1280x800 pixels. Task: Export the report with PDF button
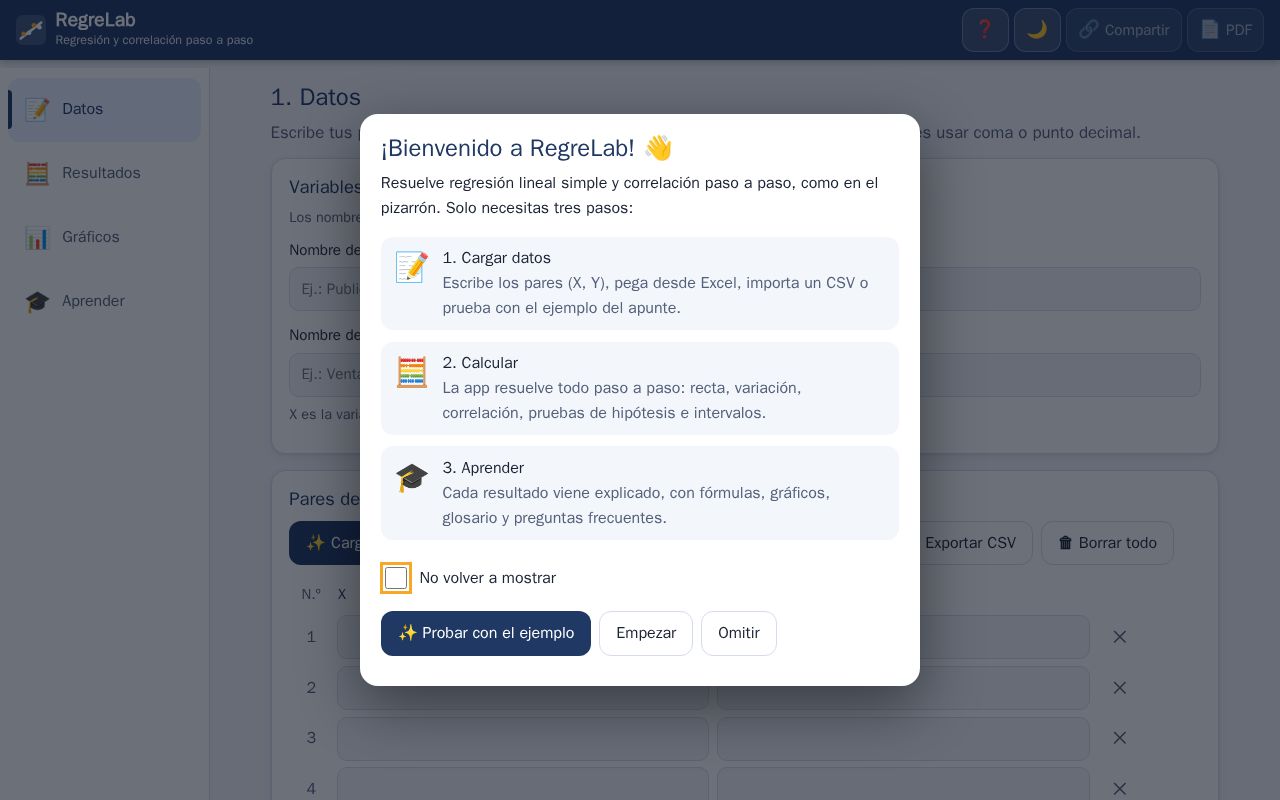coord(1225,30)
